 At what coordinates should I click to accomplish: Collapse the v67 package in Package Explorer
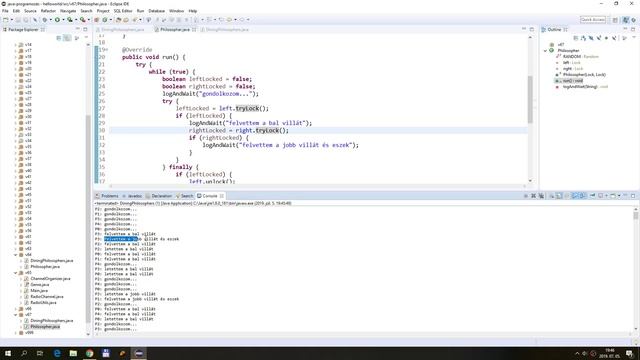pos(16,315)
